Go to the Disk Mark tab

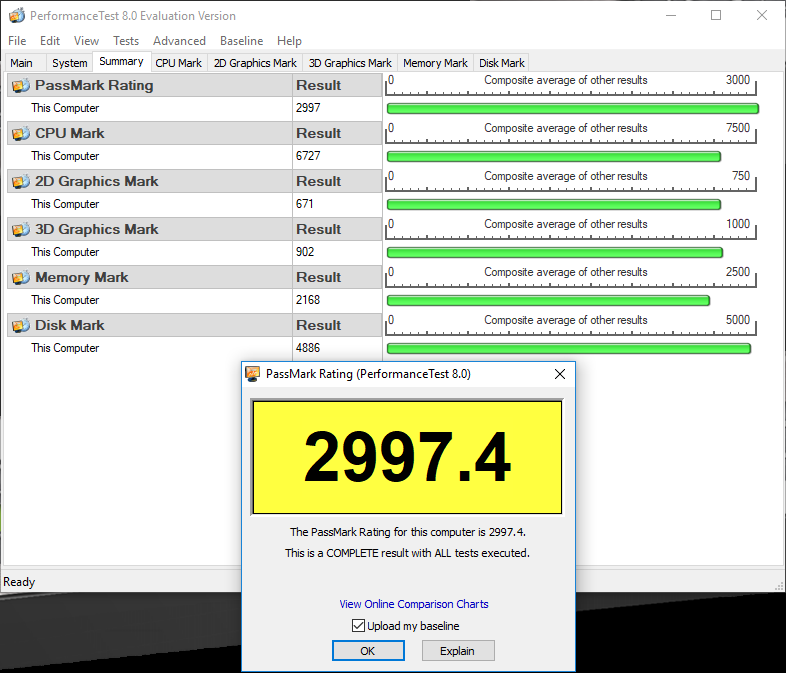pyautogui.click(x=502, y=63)
